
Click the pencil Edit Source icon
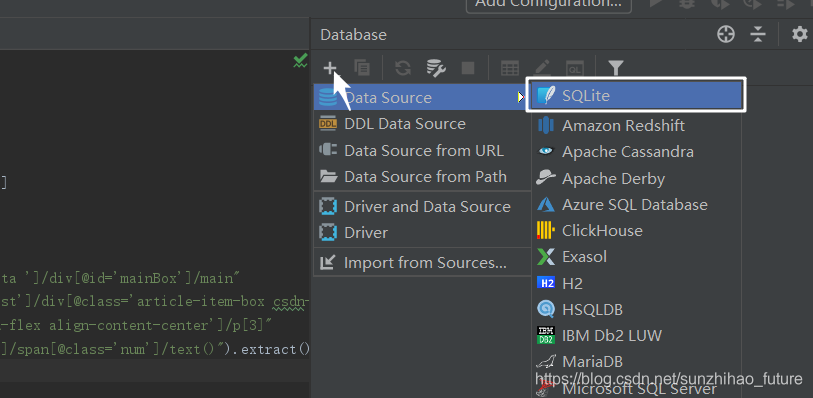coord(542,67)
